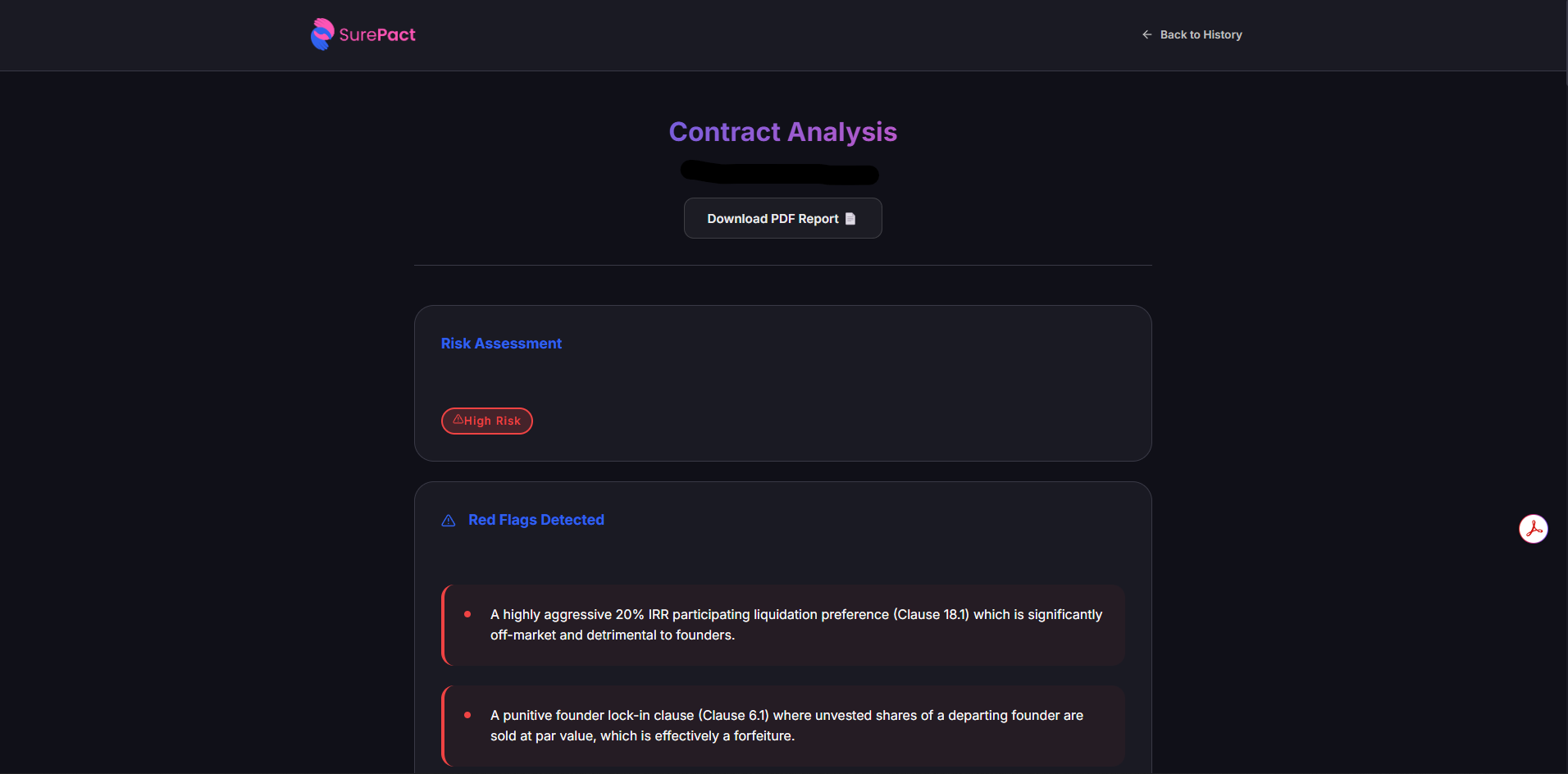Click the document icon on Download PDF Report
This screenshot has width=1568, height=774.
849,218
